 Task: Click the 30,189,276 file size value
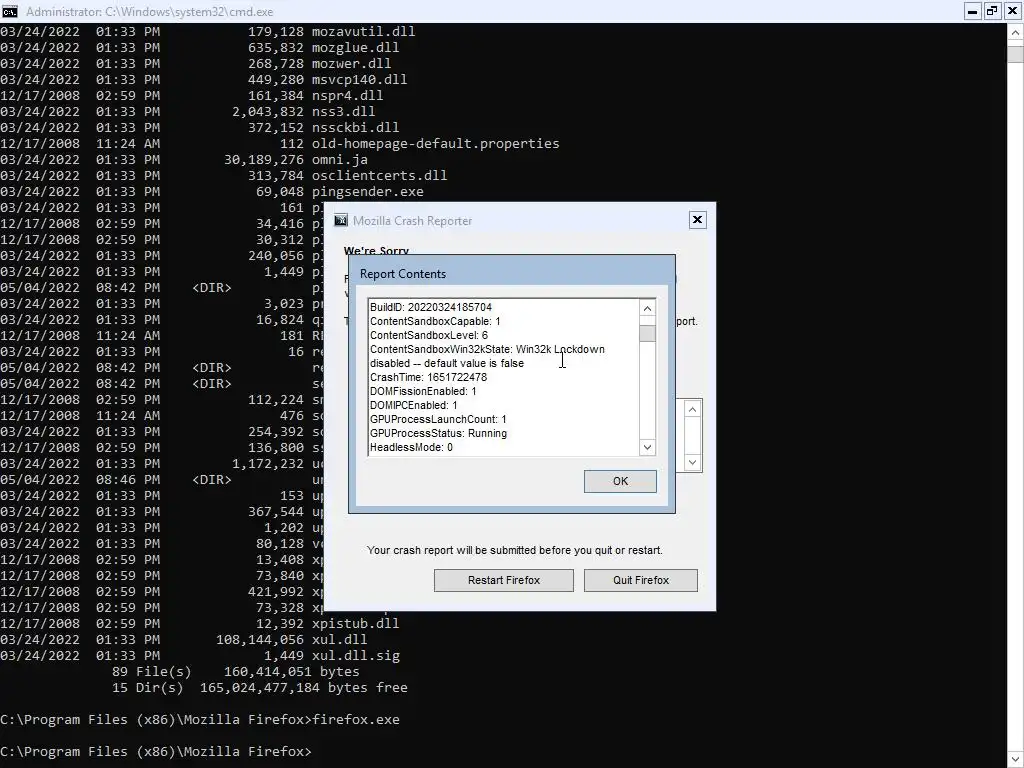coord(264,159)
